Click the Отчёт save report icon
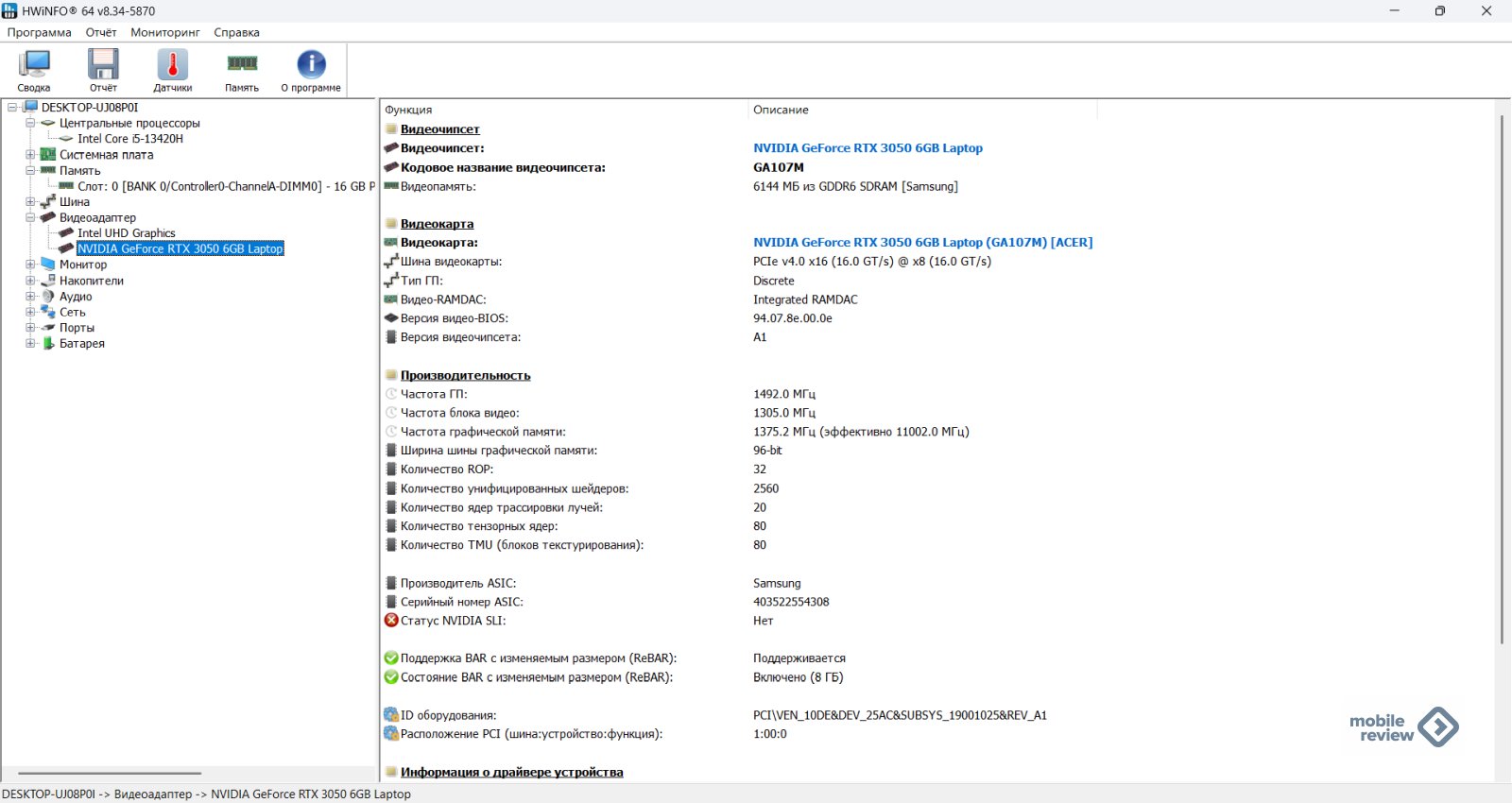This screenshot has height=803, width=1512. (103, 65)
